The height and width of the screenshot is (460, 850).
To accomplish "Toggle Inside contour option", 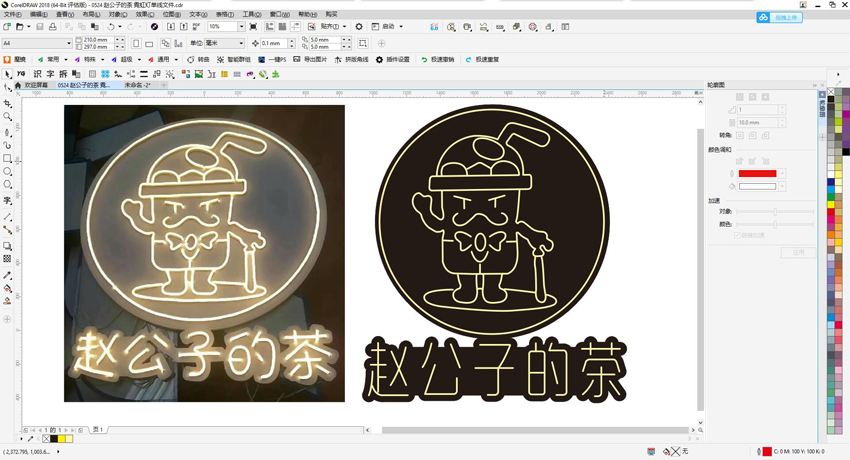I will [x=752, y=96].
